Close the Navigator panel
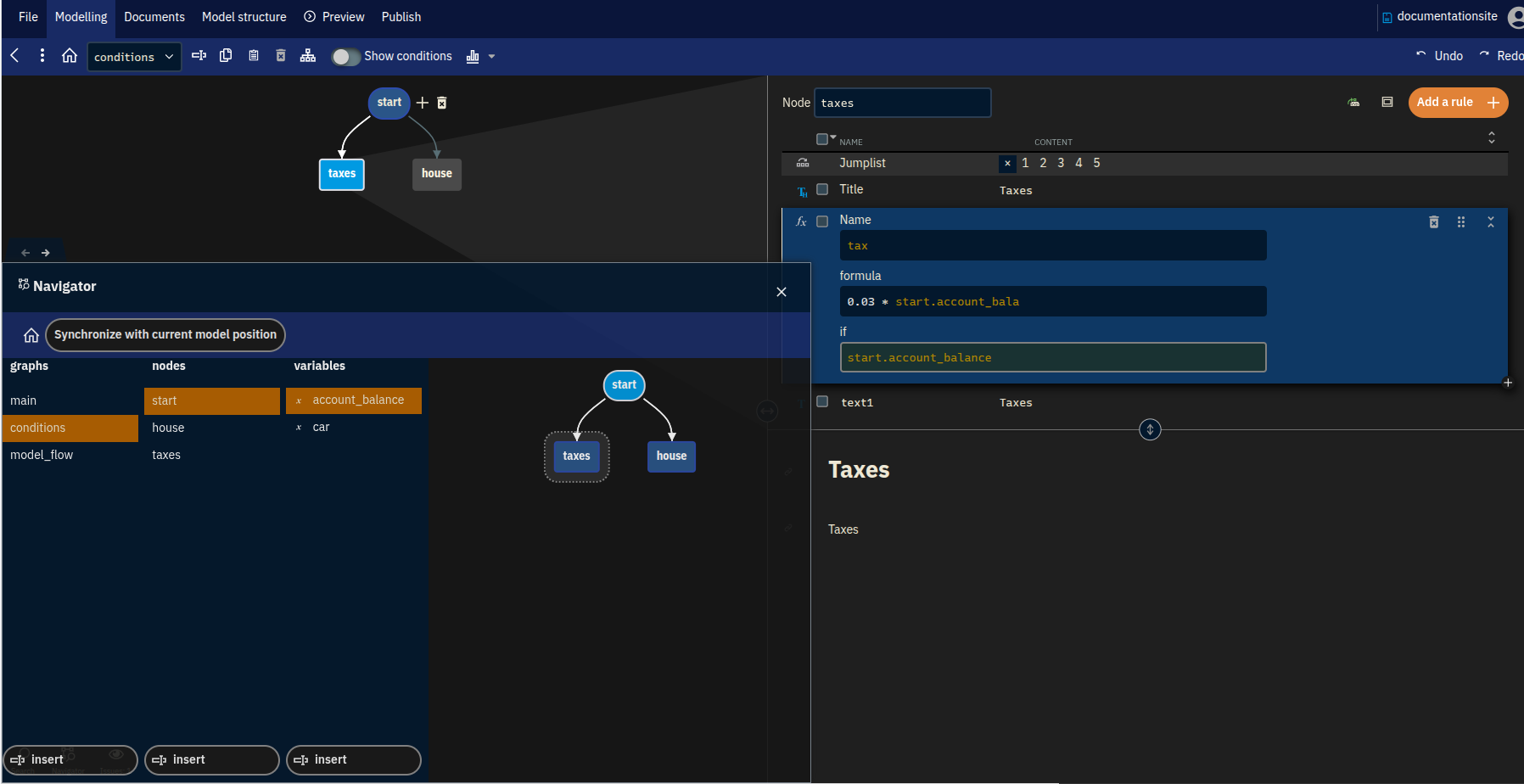 782,292
